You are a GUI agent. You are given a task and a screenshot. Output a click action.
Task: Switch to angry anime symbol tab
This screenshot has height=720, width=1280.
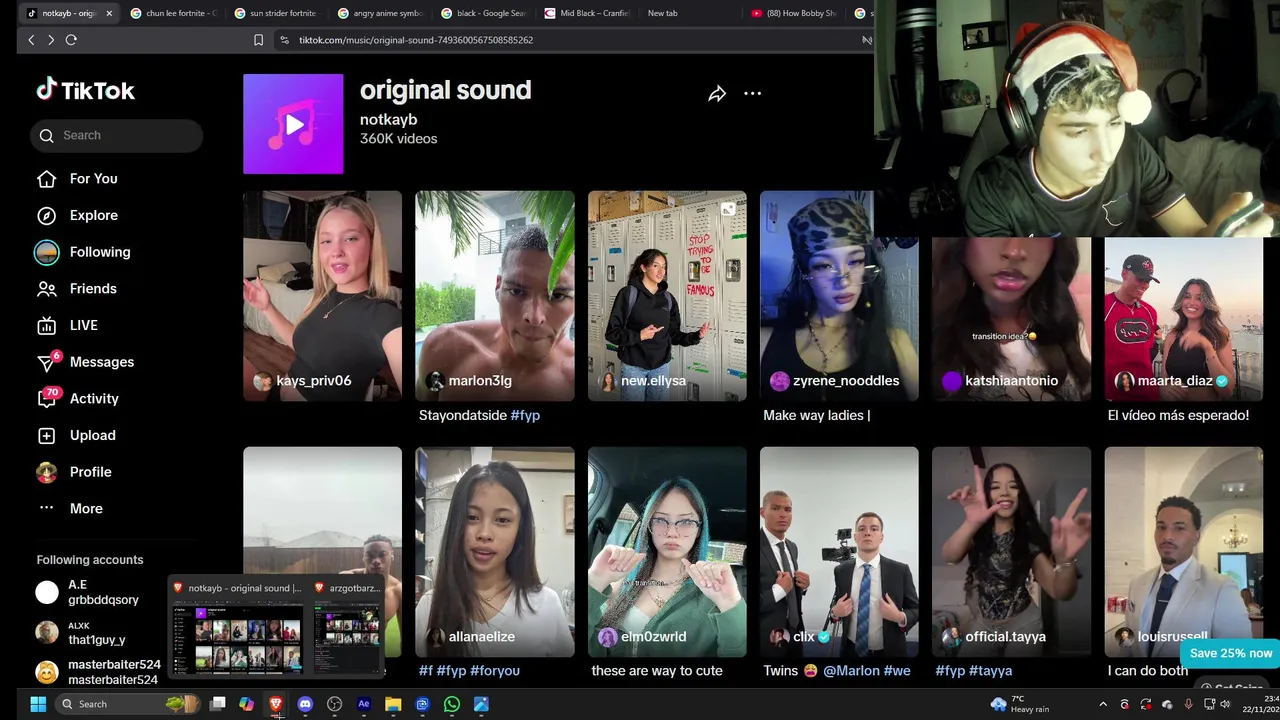380,13
